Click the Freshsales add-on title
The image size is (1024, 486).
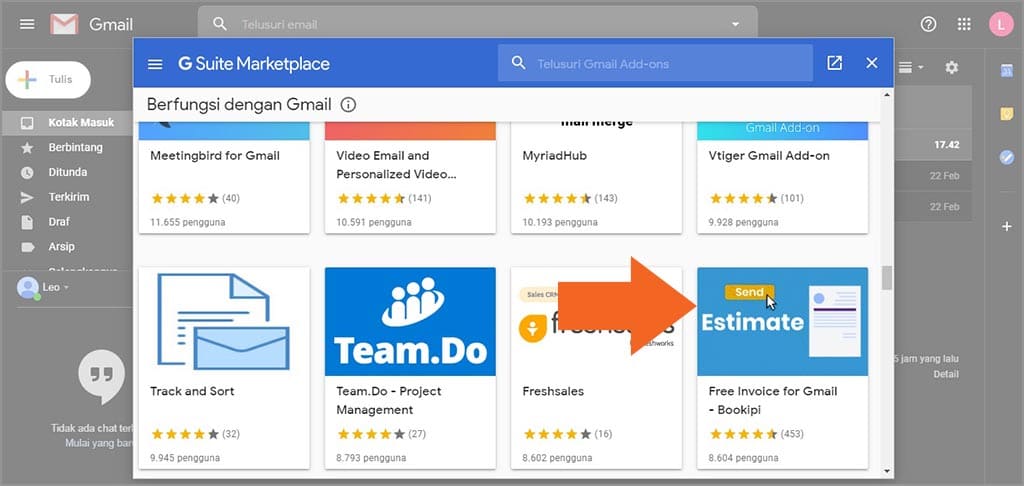coord(553,391)
